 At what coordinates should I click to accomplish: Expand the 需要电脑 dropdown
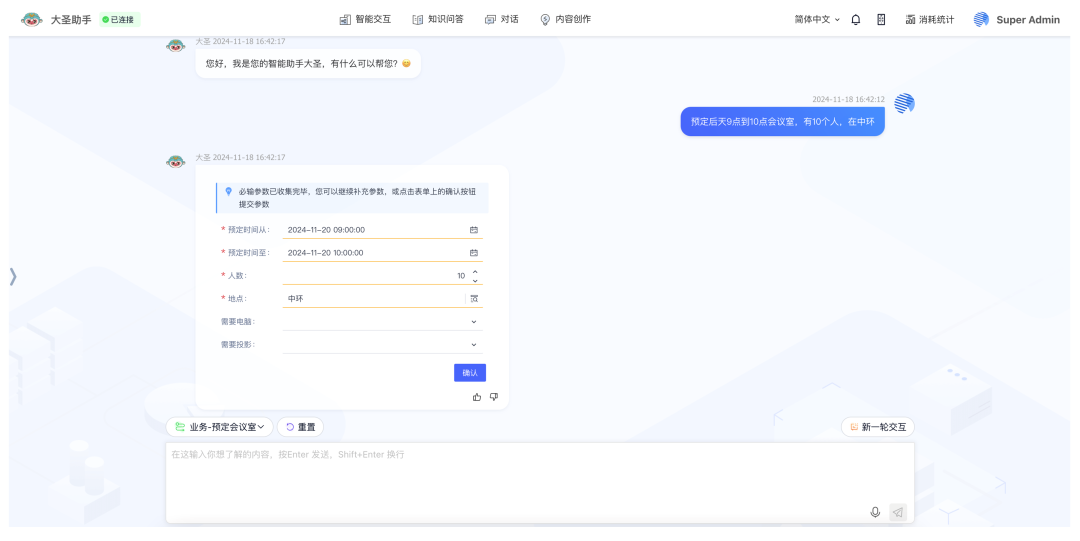pos(474,322)
